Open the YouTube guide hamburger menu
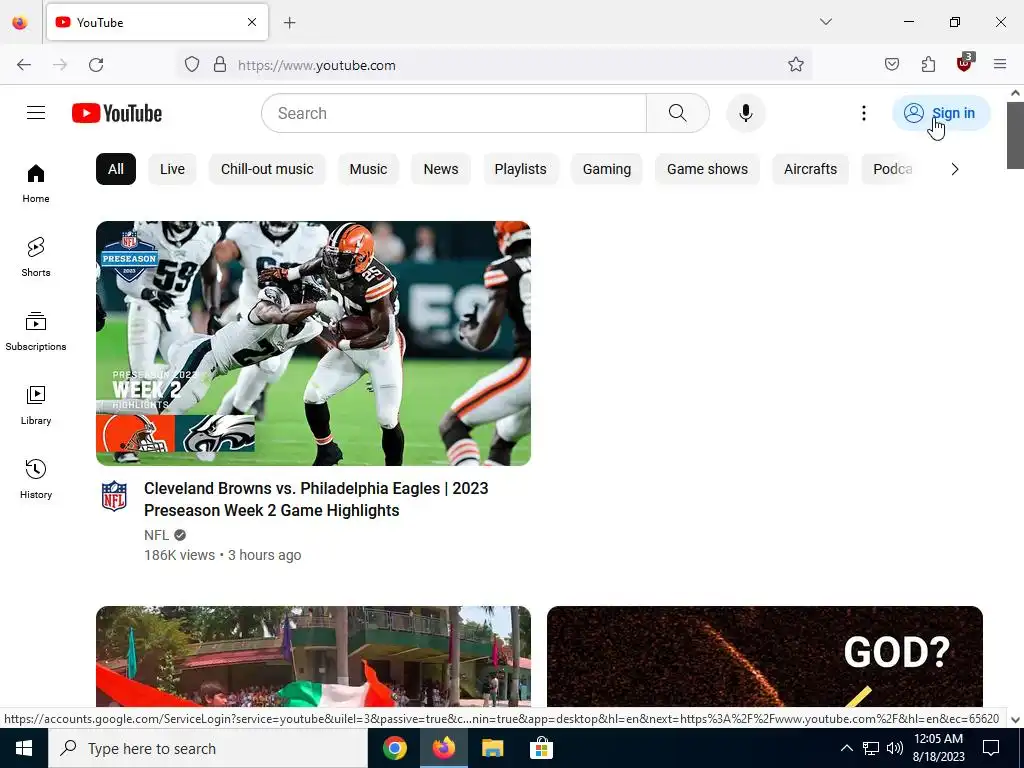This screenshot has width=1024, height=768. pos(36,113)
